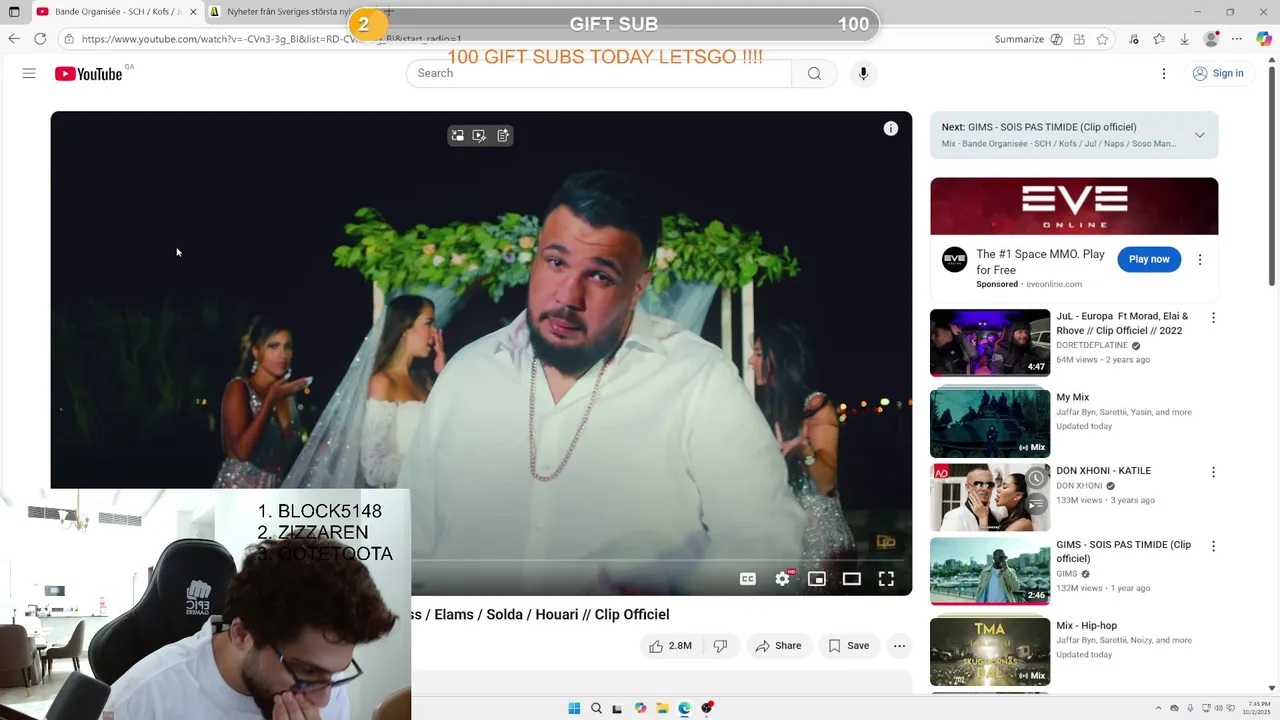
Task: Open Windows taskbar search
Action: click(596, 708)
